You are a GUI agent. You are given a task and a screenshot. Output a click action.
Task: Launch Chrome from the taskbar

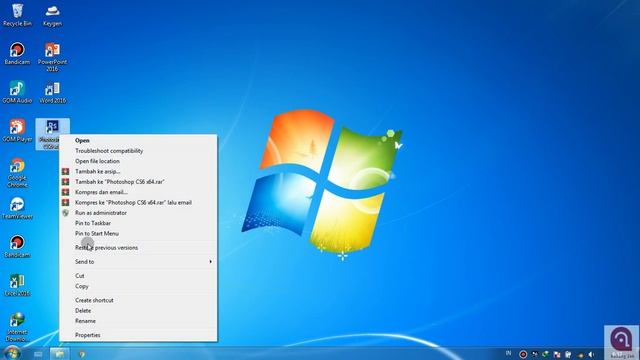coord(82,354)
